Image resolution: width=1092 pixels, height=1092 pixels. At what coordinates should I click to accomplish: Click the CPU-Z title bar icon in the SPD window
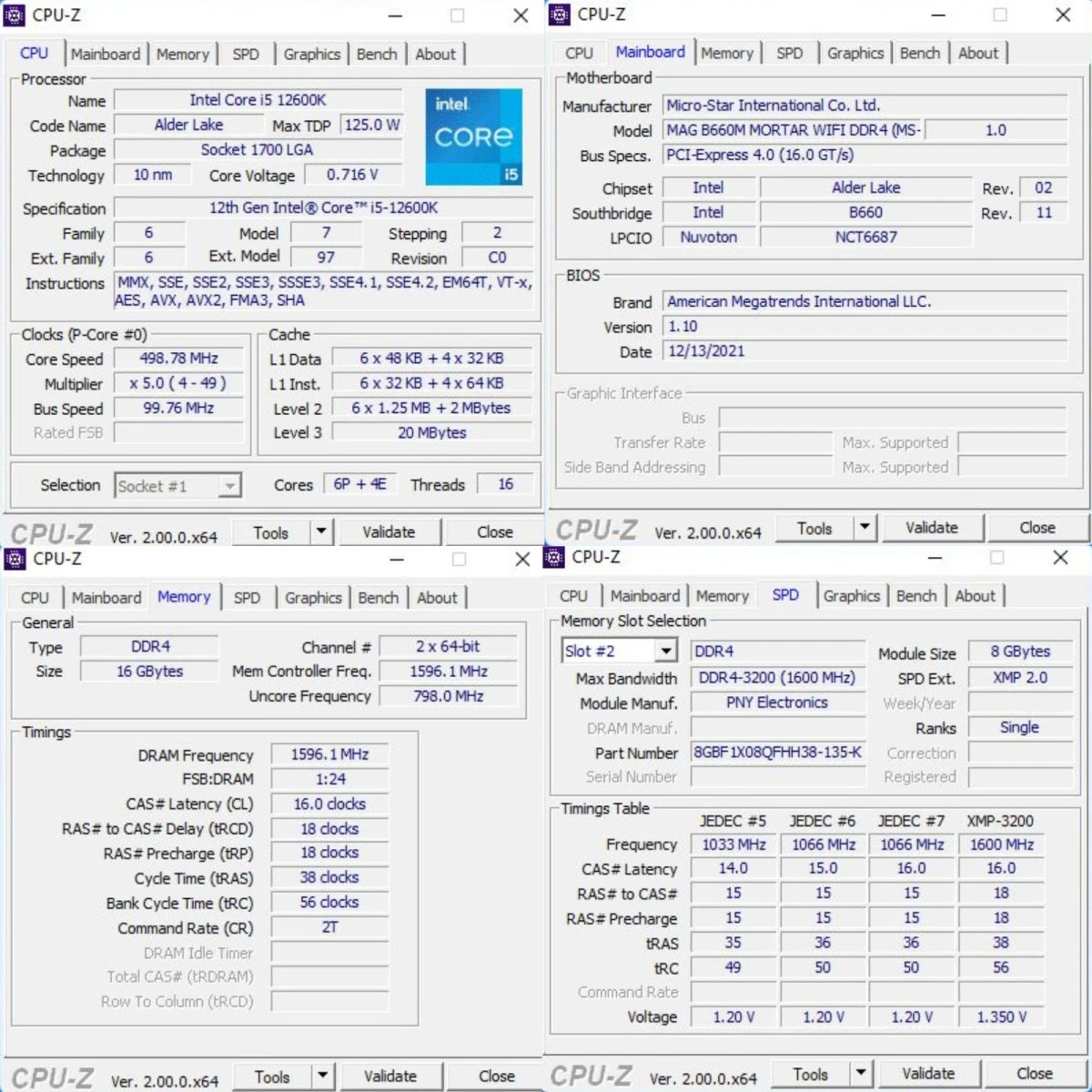pyautogui.click(x=555, y=557)
